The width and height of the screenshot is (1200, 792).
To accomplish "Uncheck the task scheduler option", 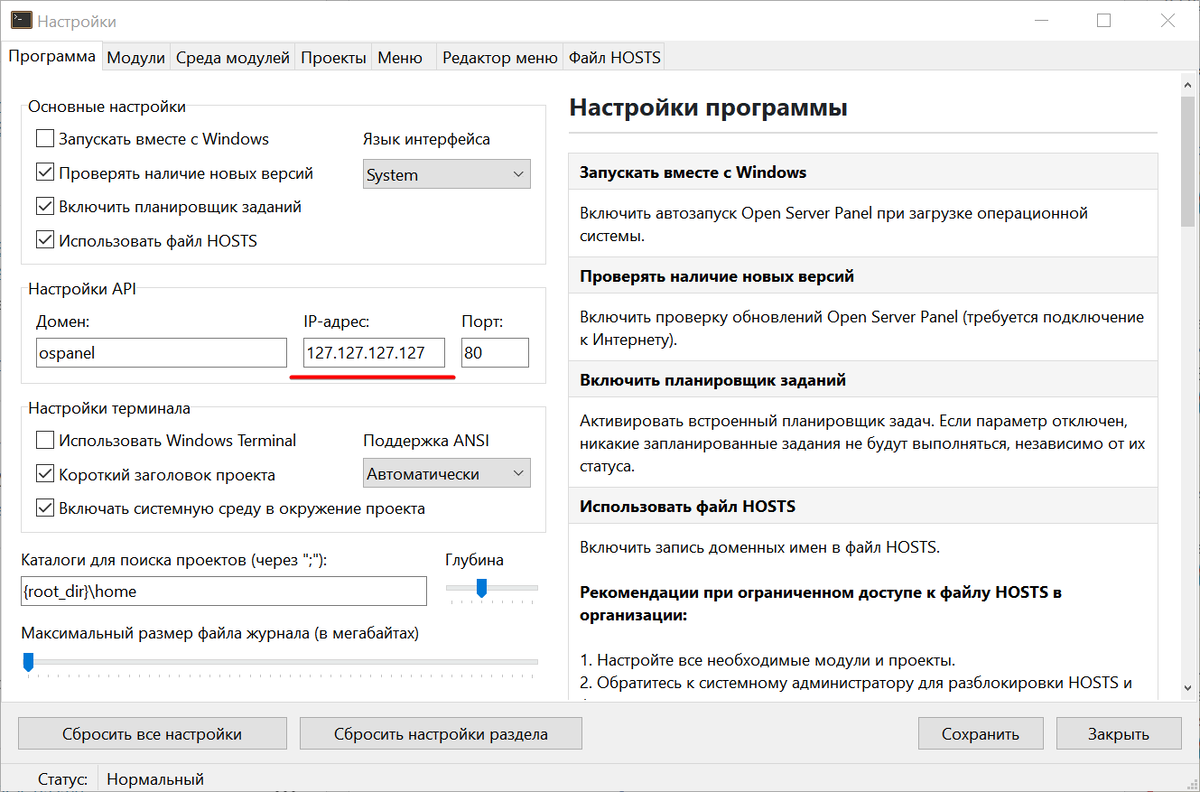I will click(45, 206).
